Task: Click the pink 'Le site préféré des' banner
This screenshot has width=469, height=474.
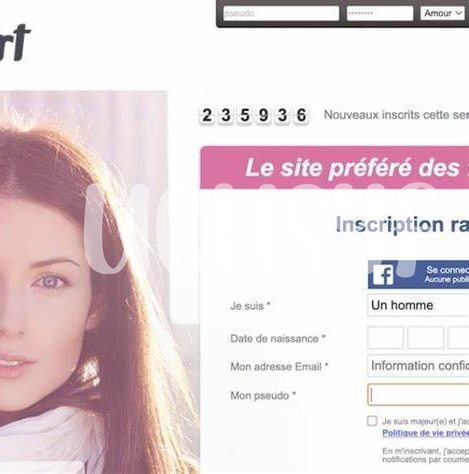Action: 335,168
